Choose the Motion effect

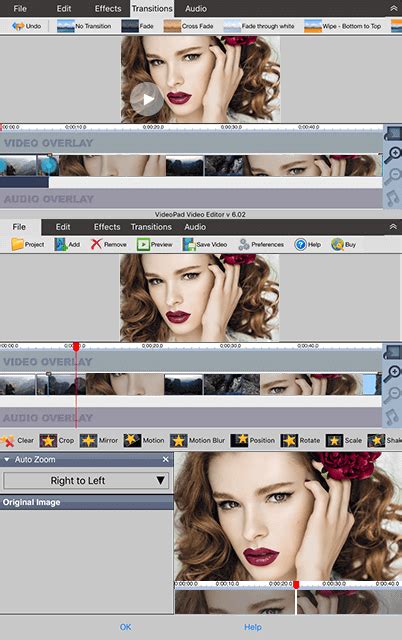click(x=144, y=440)
